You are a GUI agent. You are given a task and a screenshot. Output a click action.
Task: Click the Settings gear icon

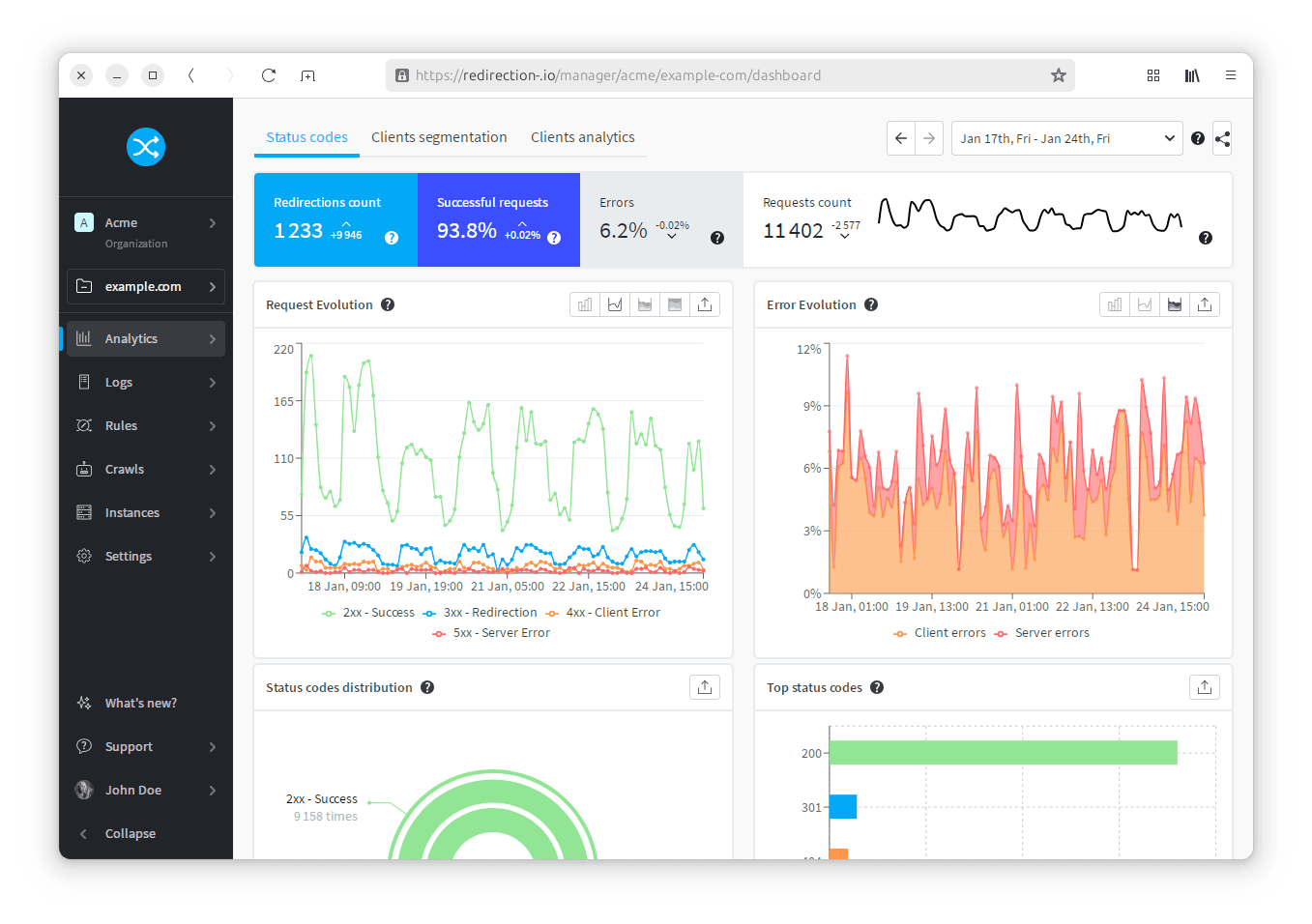click(84, 556)
